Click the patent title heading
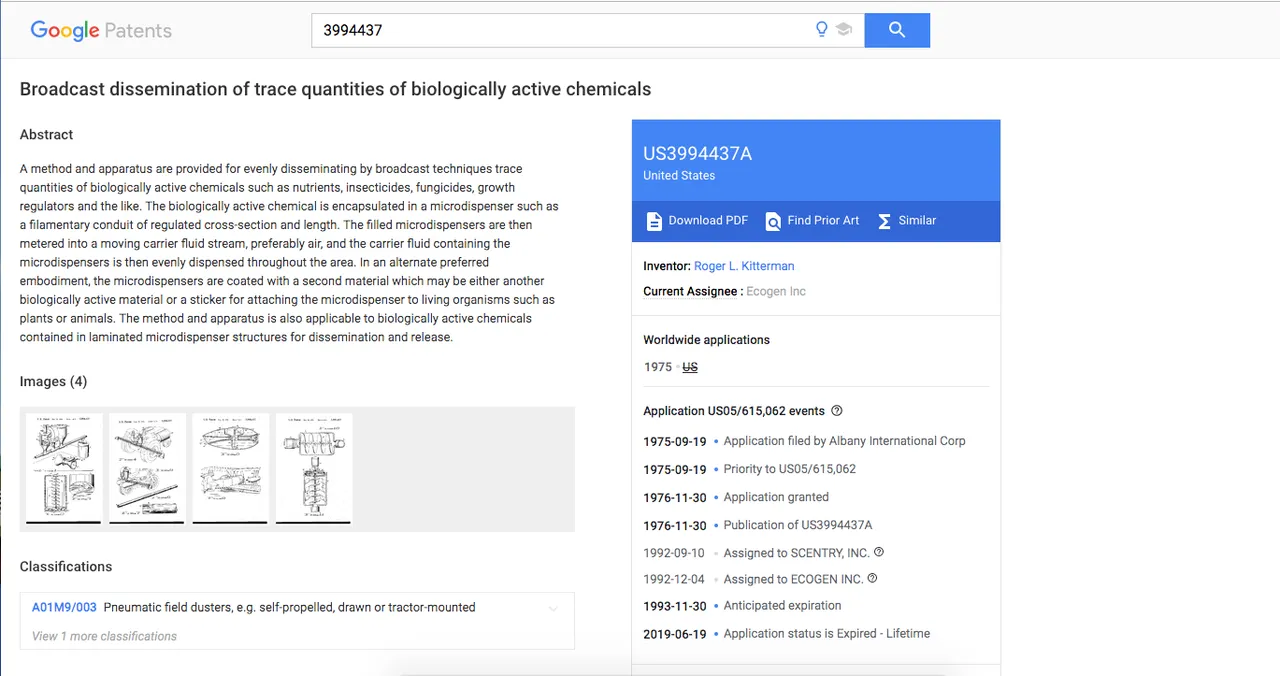The image size is (1280, 676). [x=335, y=89]
